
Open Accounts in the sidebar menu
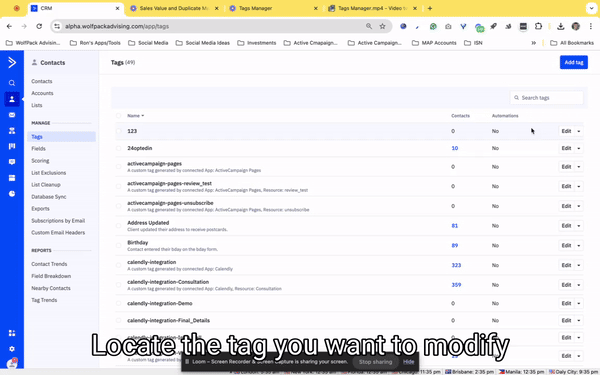(42, 93)
